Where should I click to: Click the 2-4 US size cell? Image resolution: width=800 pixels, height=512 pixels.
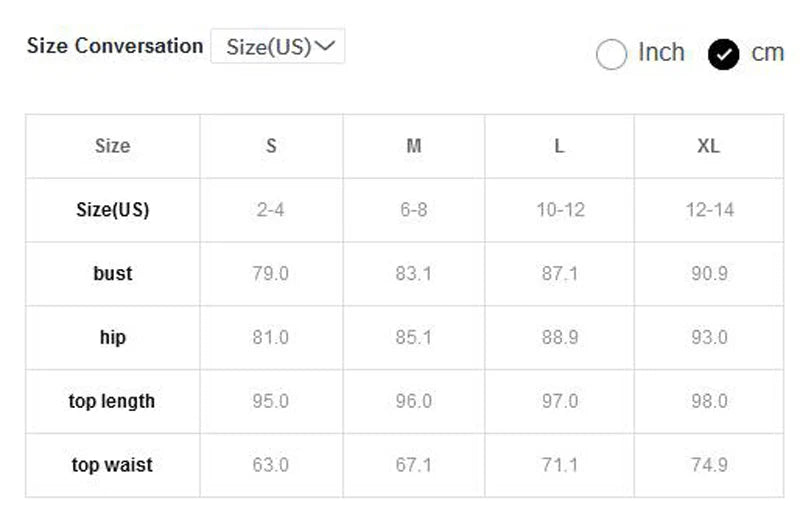(271, 210)
